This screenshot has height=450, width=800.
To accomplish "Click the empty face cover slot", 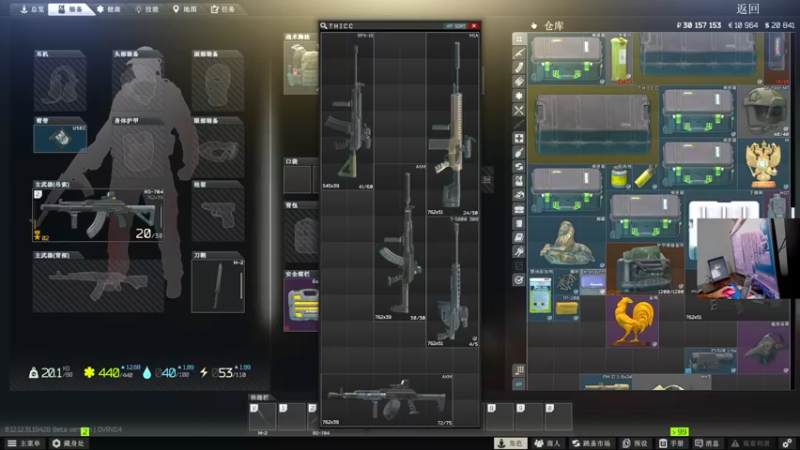I will tap(218, 84).
